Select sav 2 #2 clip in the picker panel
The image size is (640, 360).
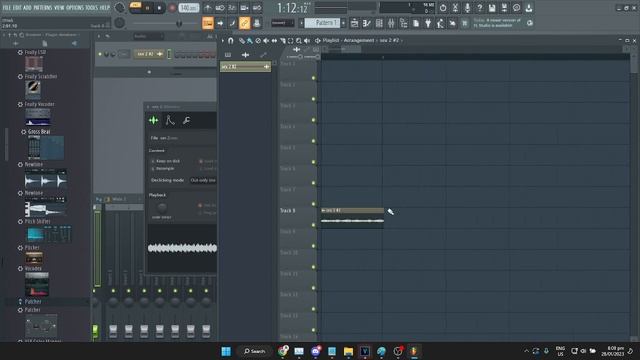[245, 67]
